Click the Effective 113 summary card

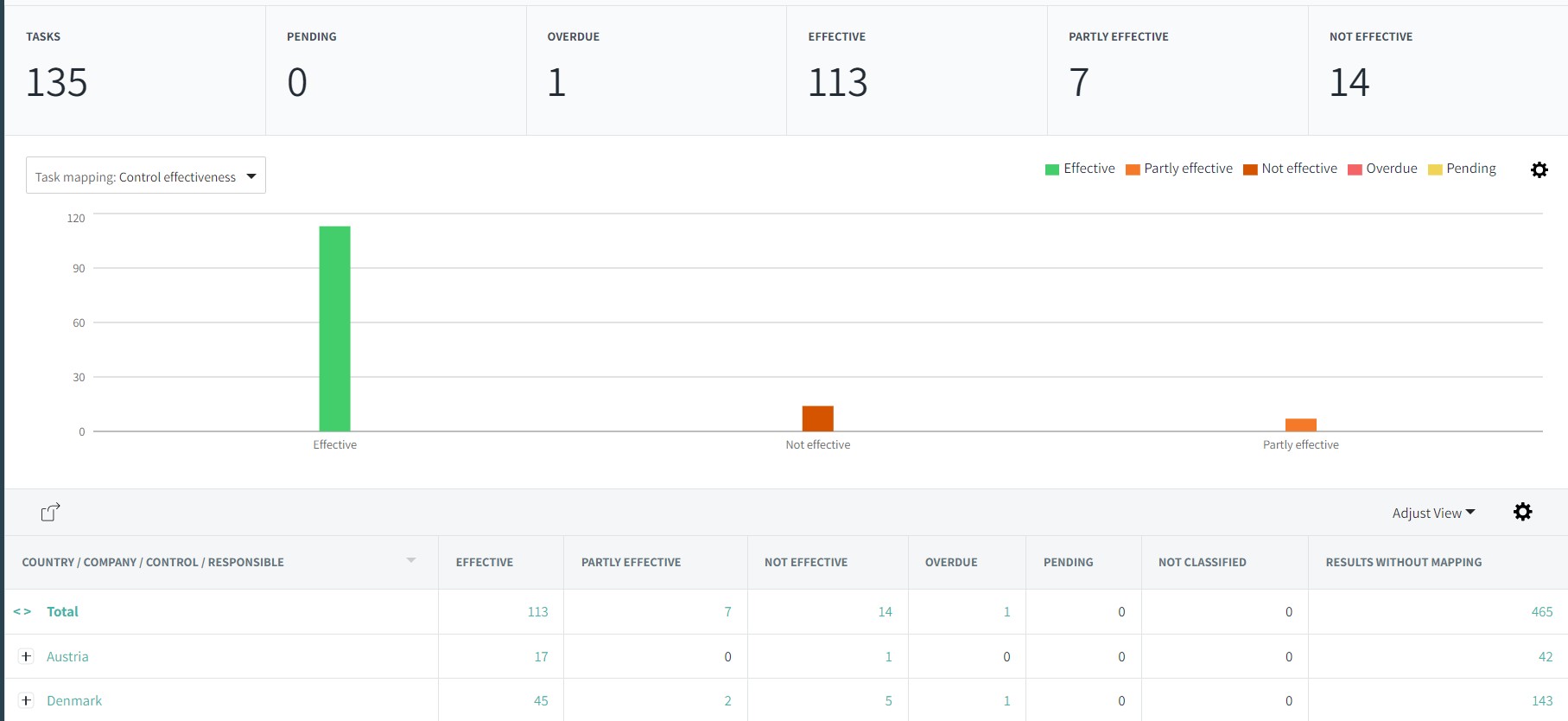tap(917, 71)
